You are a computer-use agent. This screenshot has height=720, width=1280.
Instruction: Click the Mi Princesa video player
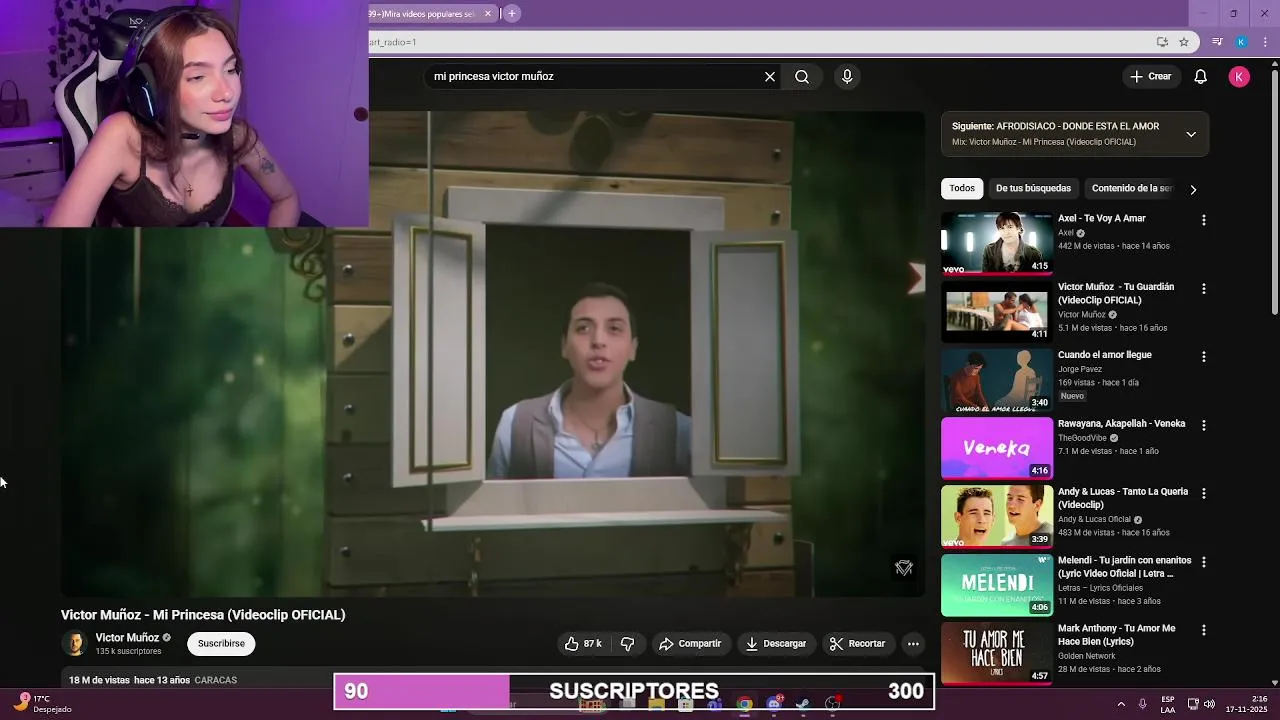pos(492,354)
